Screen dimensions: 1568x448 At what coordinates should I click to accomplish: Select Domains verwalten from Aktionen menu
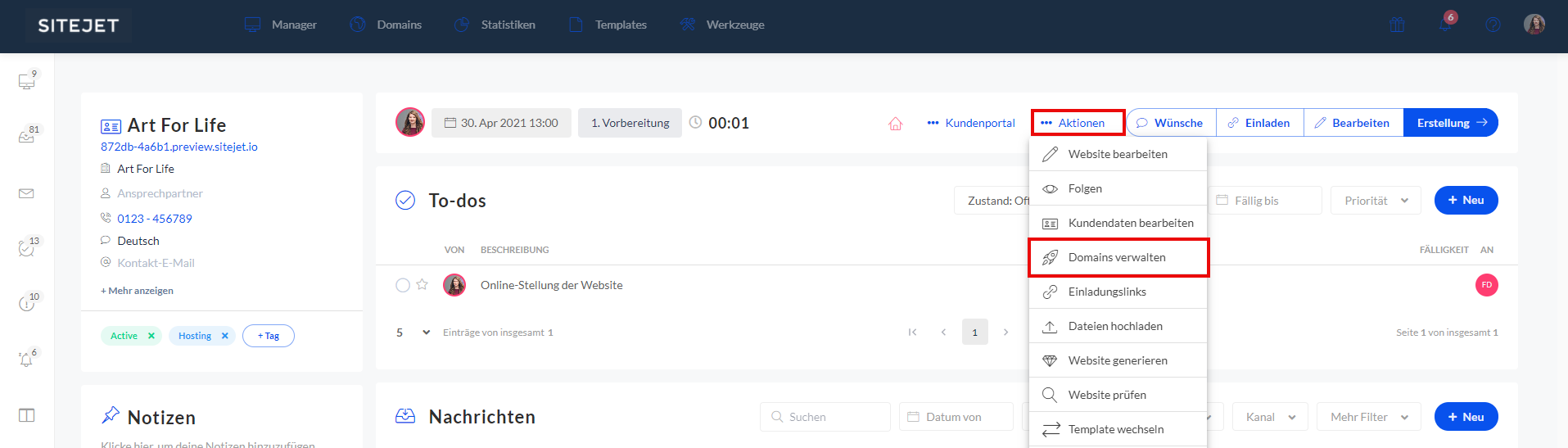(1117, 257)
